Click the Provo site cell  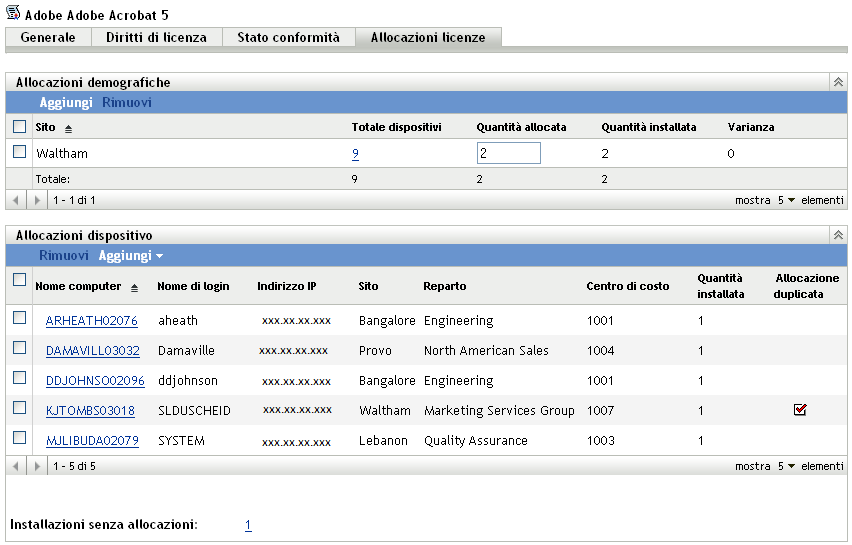coord(375,350)
